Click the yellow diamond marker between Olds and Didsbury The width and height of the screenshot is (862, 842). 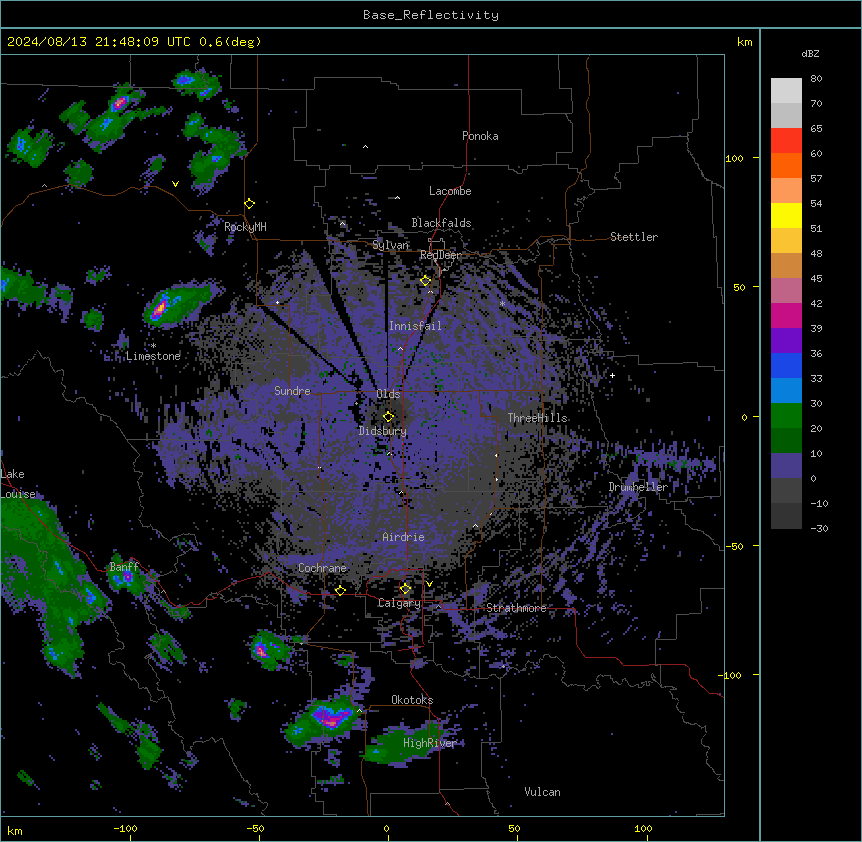tap(389, 417)
